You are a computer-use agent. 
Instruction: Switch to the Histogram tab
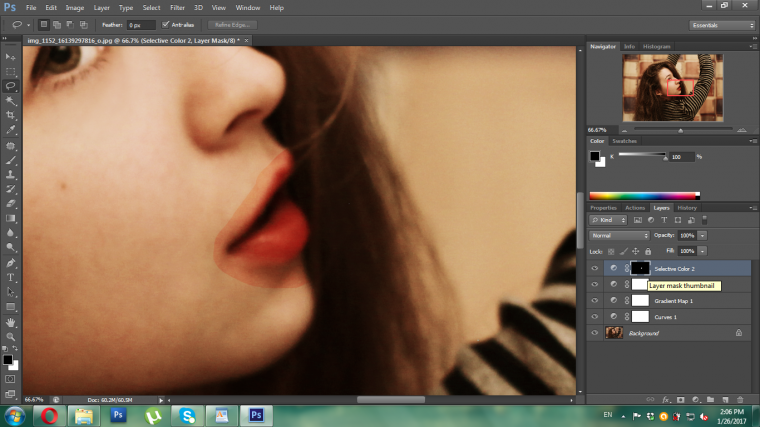656,47
